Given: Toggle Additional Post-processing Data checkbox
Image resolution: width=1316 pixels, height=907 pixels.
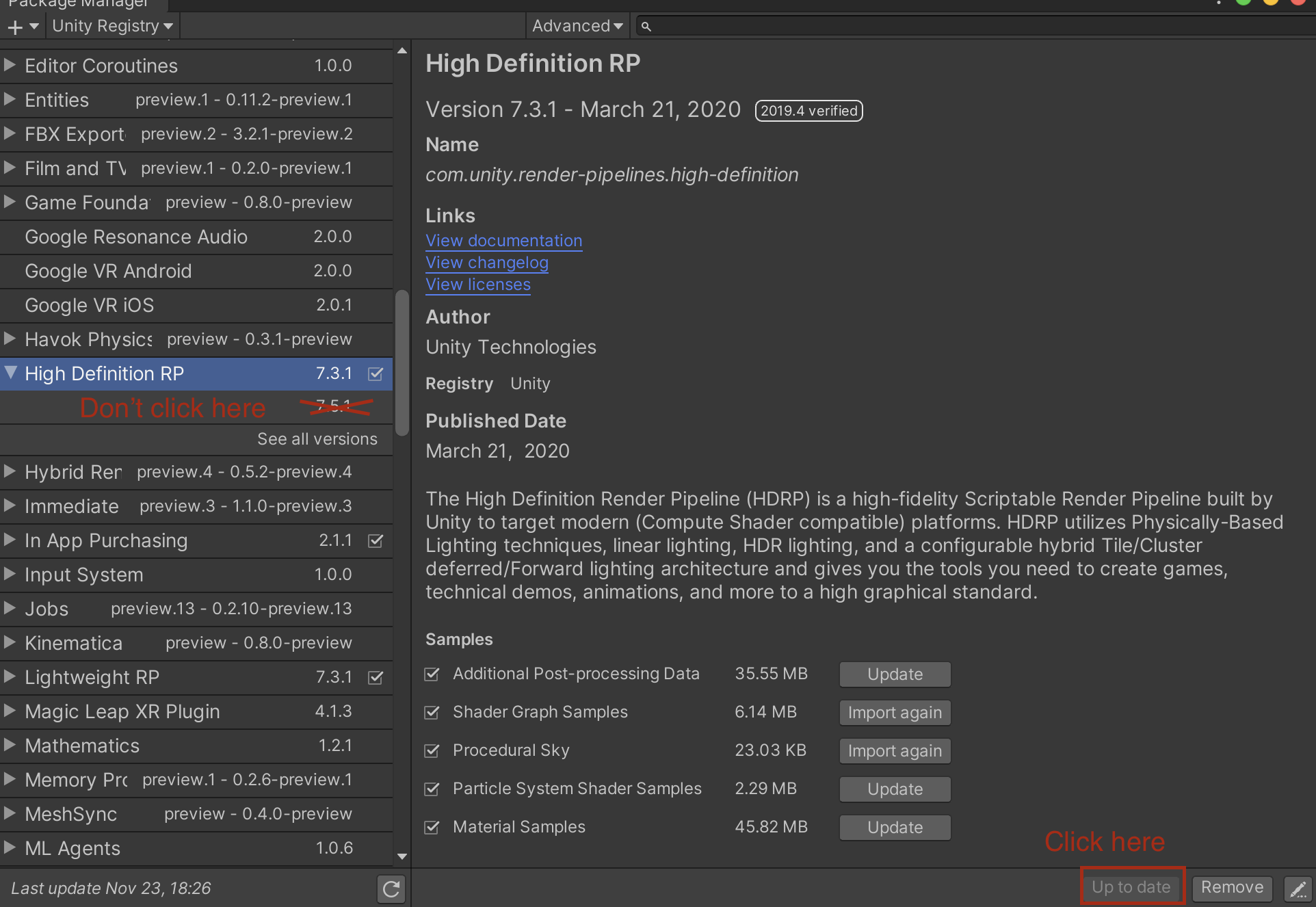Looking at the screenshot, I should tap(432, 674).
